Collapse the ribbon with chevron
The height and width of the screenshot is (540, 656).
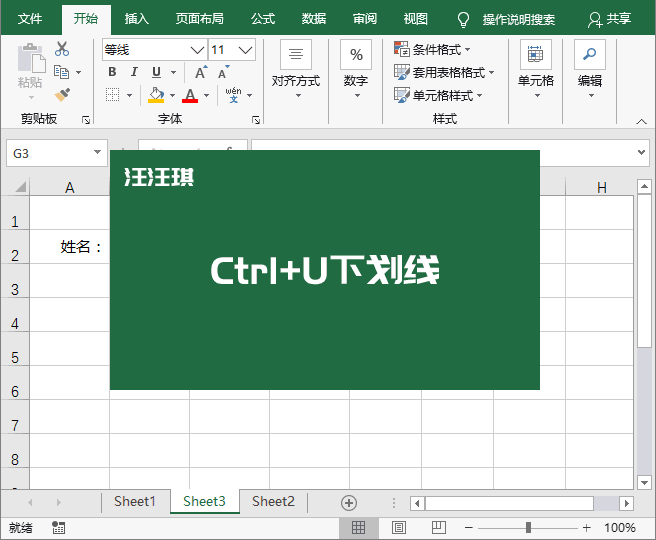tap(641, 121)
